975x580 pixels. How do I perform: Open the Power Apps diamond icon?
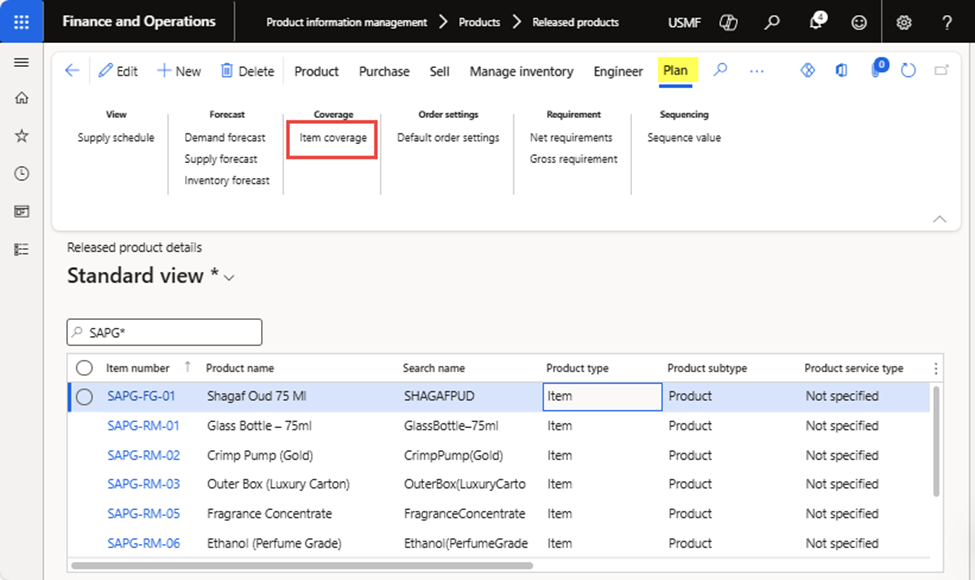coord(807,70)
